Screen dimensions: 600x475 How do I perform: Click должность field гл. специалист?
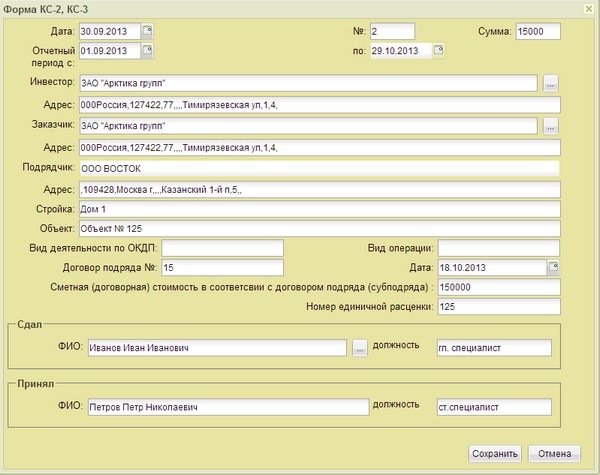(494, 348)
